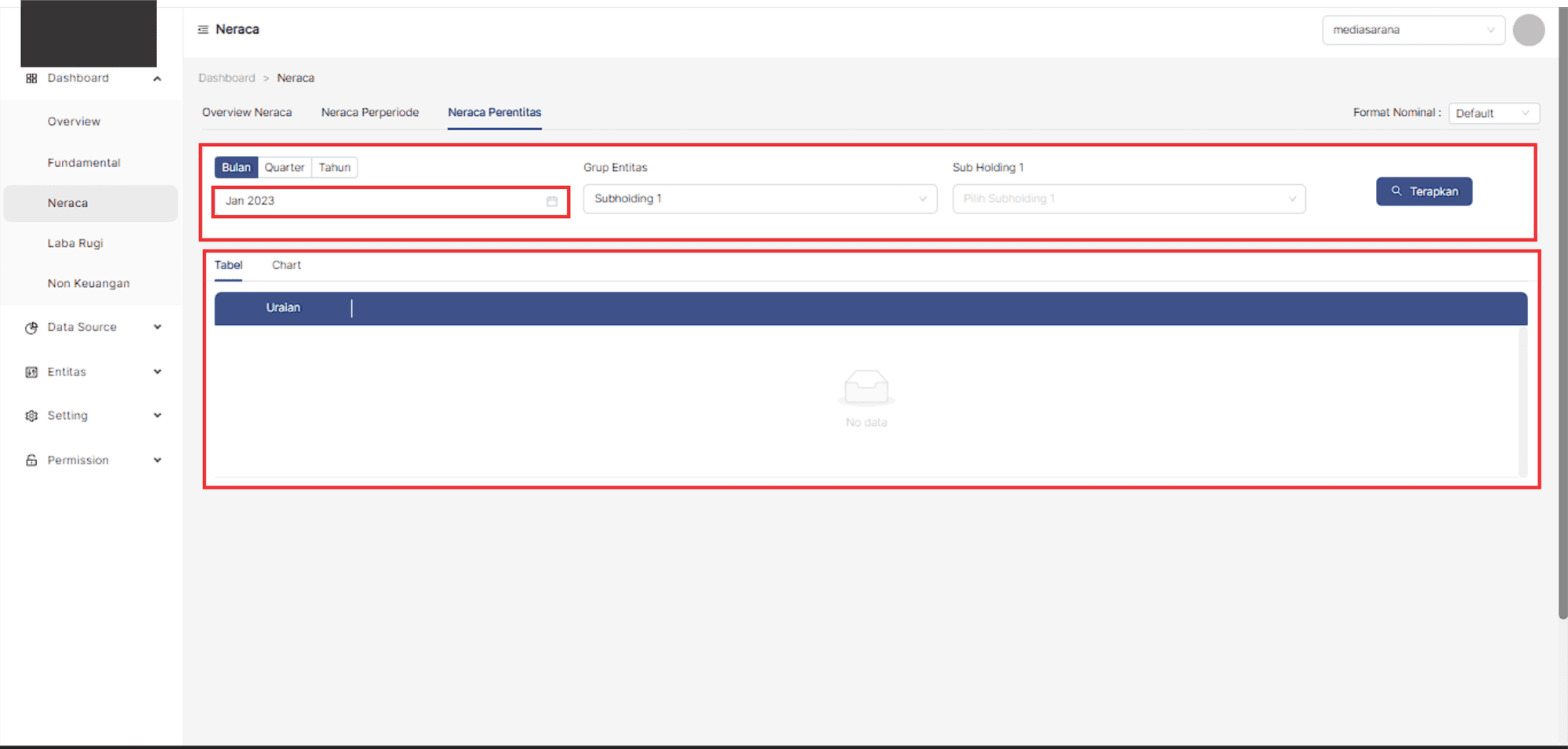This screenshot has height=749, width=1568.
Task: Open the Format Nominal Default dropdown
Action: click(1493, 114)
